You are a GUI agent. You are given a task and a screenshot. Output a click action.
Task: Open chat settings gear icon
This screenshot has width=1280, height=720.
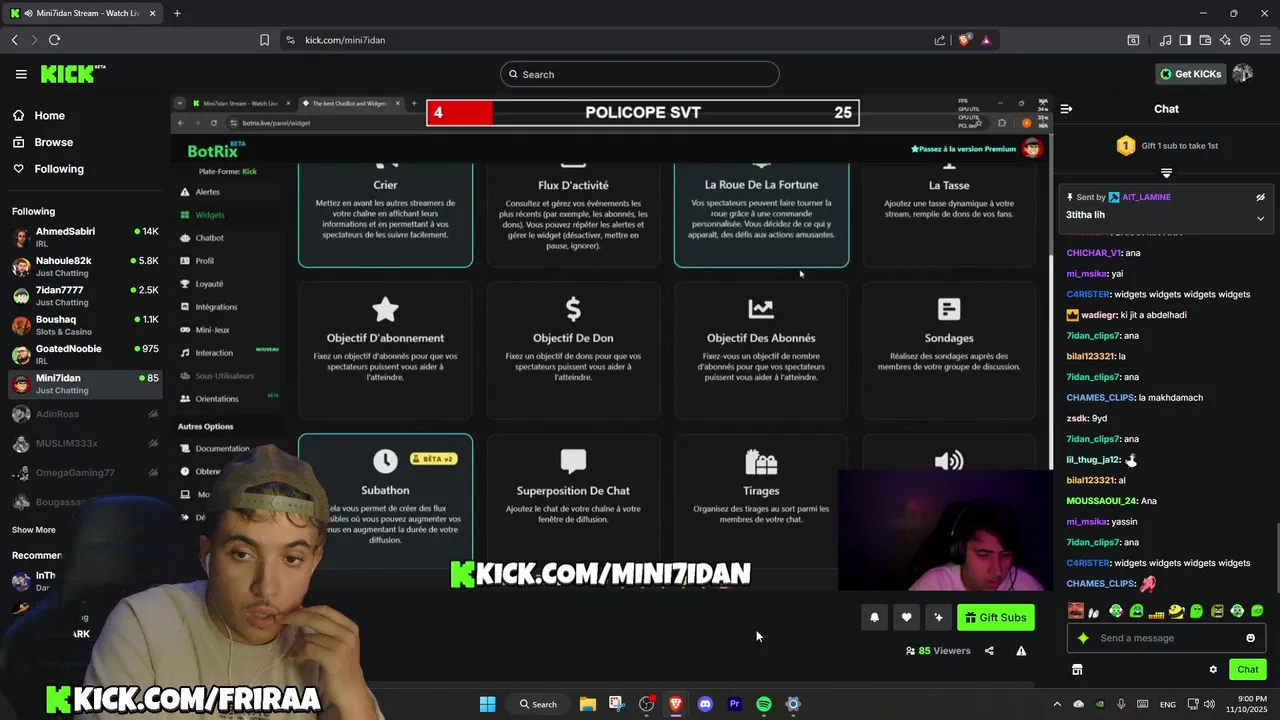1213,670
